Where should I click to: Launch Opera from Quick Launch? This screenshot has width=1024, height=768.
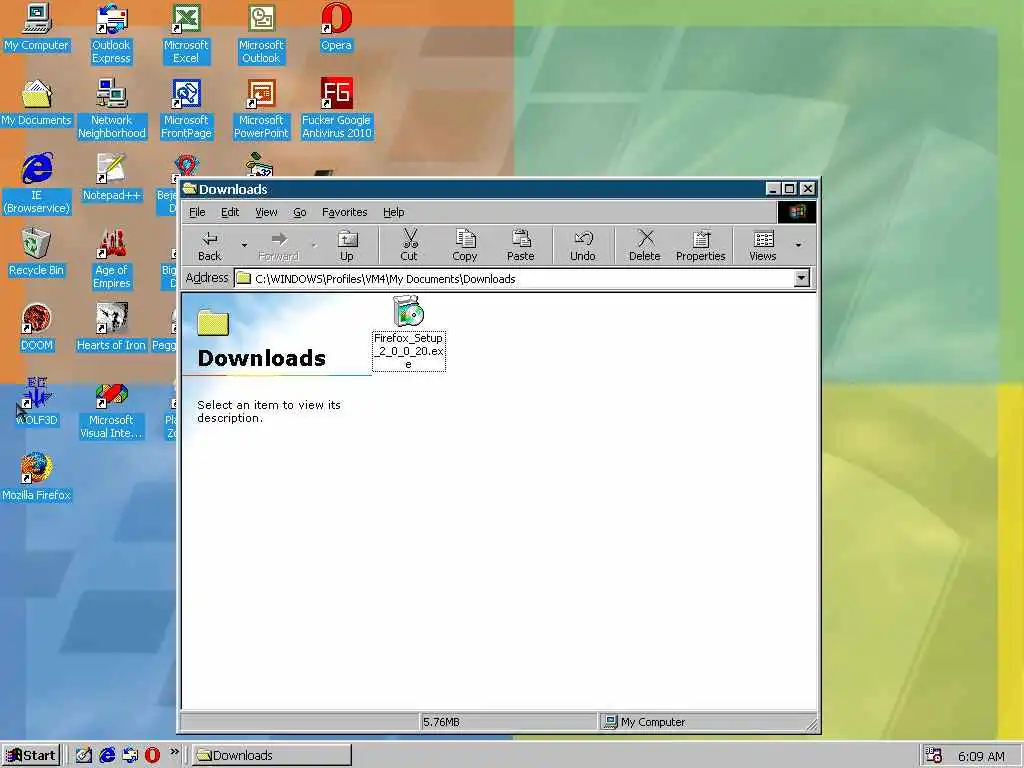pos(152,756)
